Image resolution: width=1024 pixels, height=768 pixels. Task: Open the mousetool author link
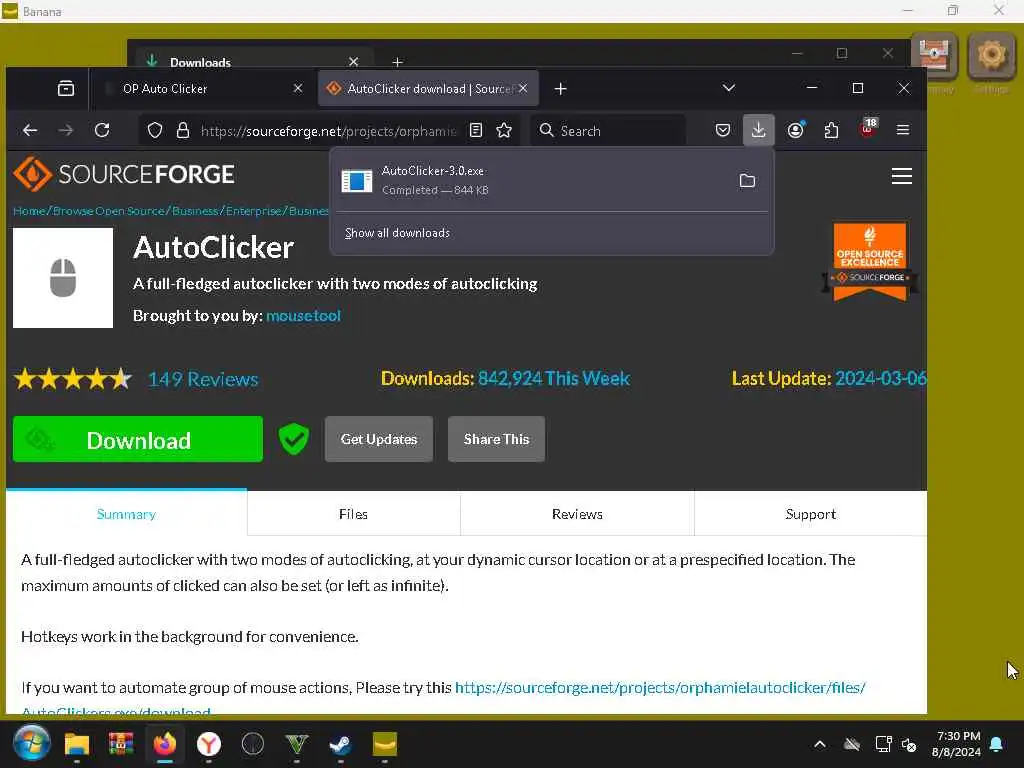[x=303, y=315]
